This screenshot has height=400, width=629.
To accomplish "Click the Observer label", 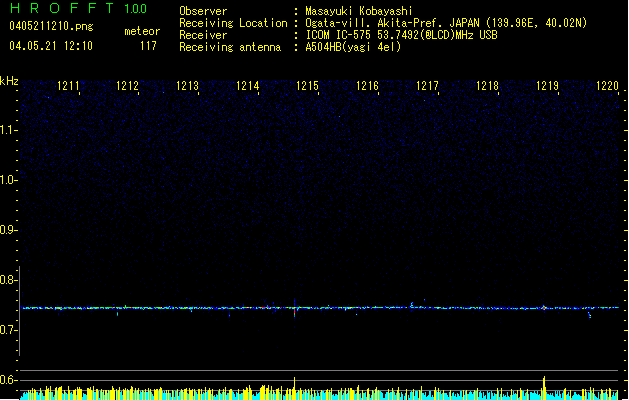I will [x=203, y=11].
